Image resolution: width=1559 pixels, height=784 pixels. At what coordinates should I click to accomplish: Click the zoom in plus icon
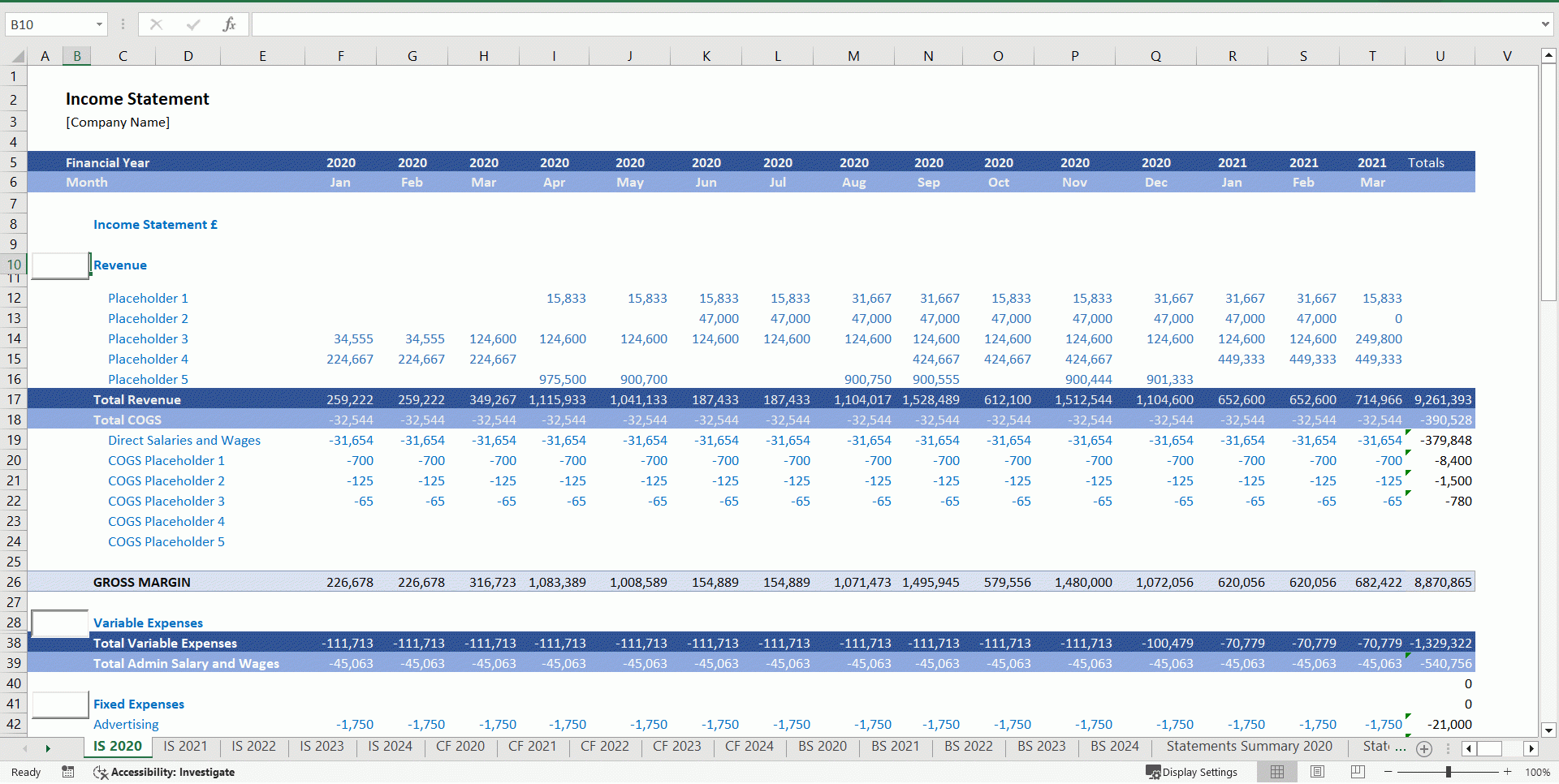[x=1507, y=772]
